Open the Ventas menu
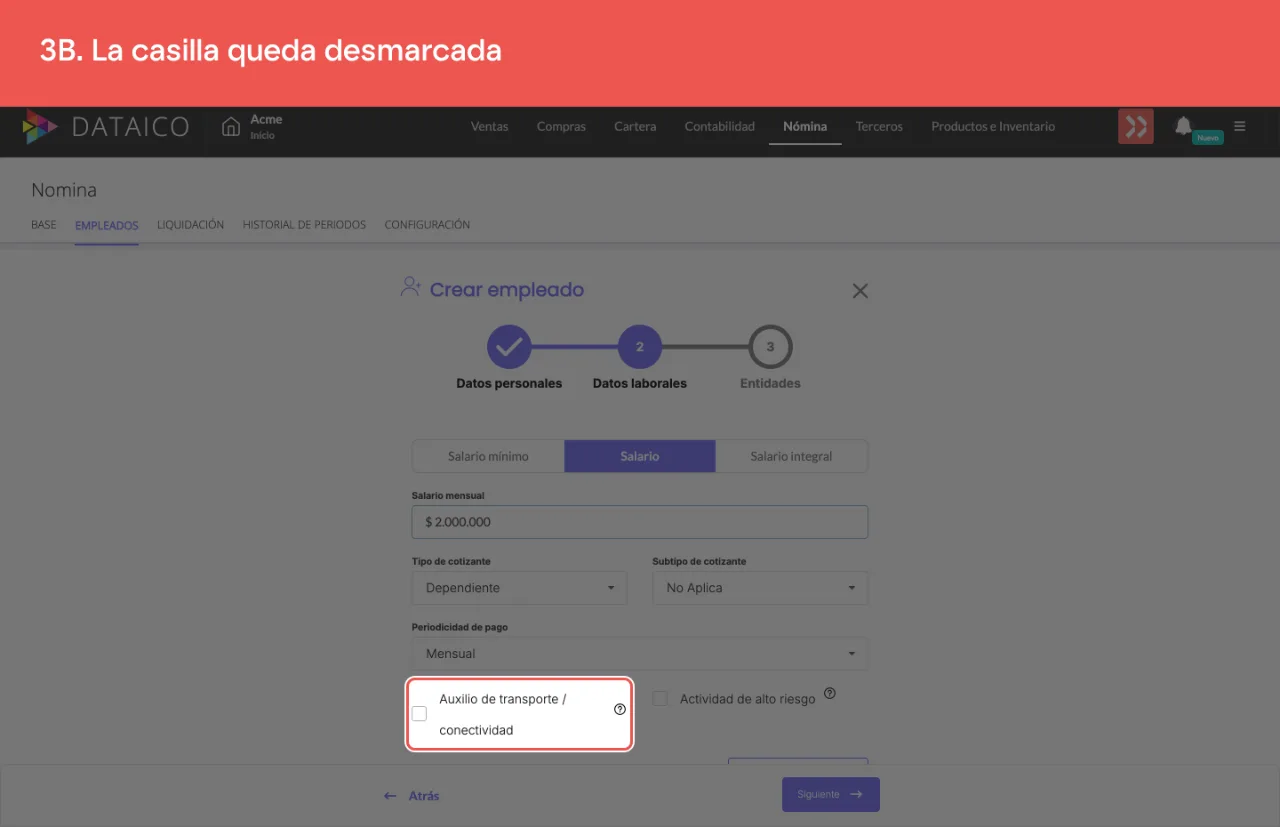Viewport: 1280px width, 827px height. (x=490, y=127)
